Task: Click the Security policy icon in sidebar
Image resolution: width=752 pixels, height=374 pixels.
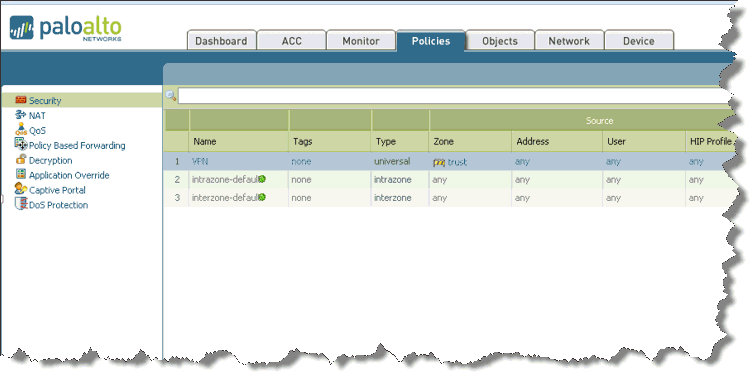Action: 21,100
